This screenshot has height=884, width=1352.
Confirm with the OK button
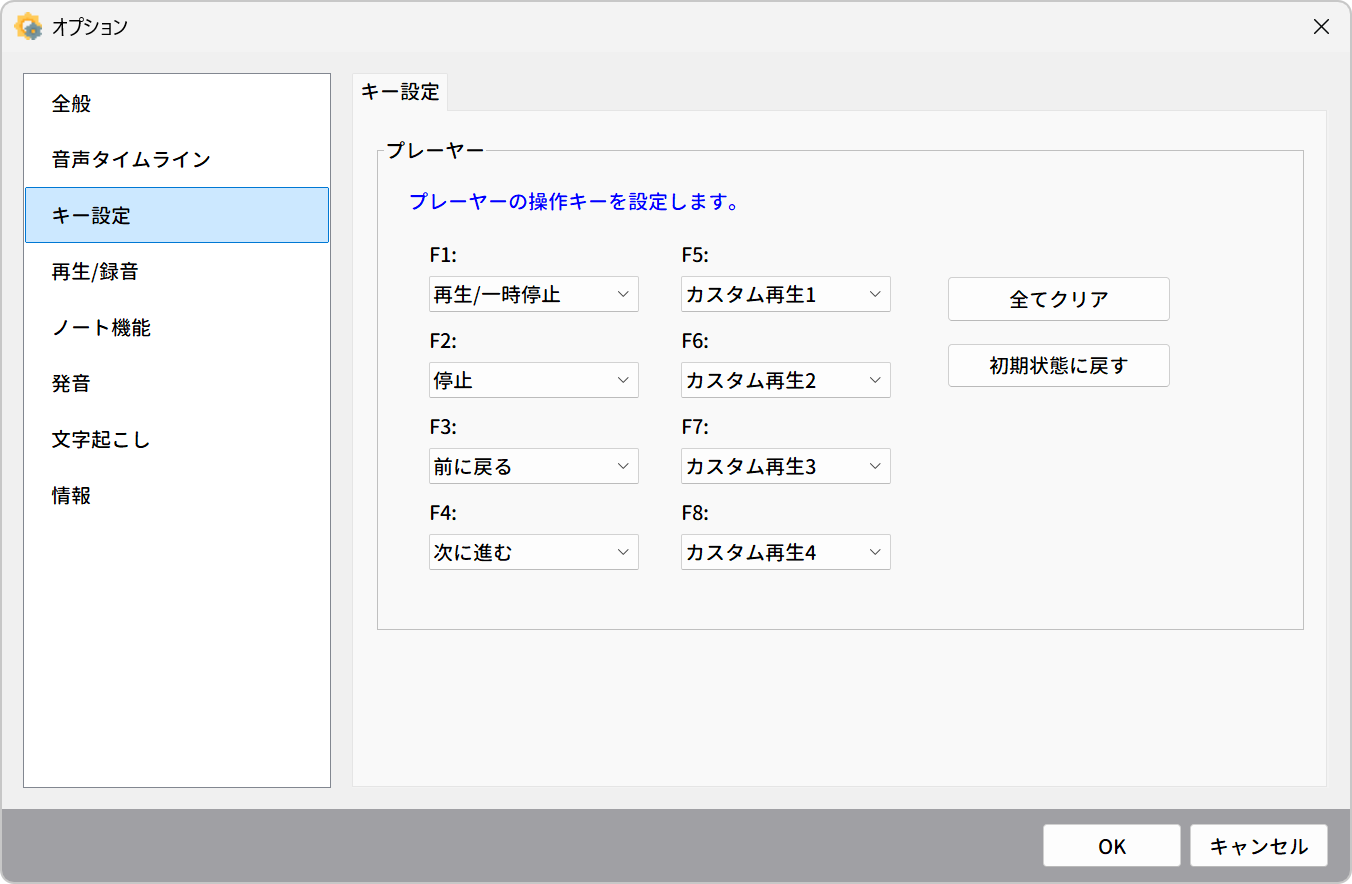click(1112, 846)
